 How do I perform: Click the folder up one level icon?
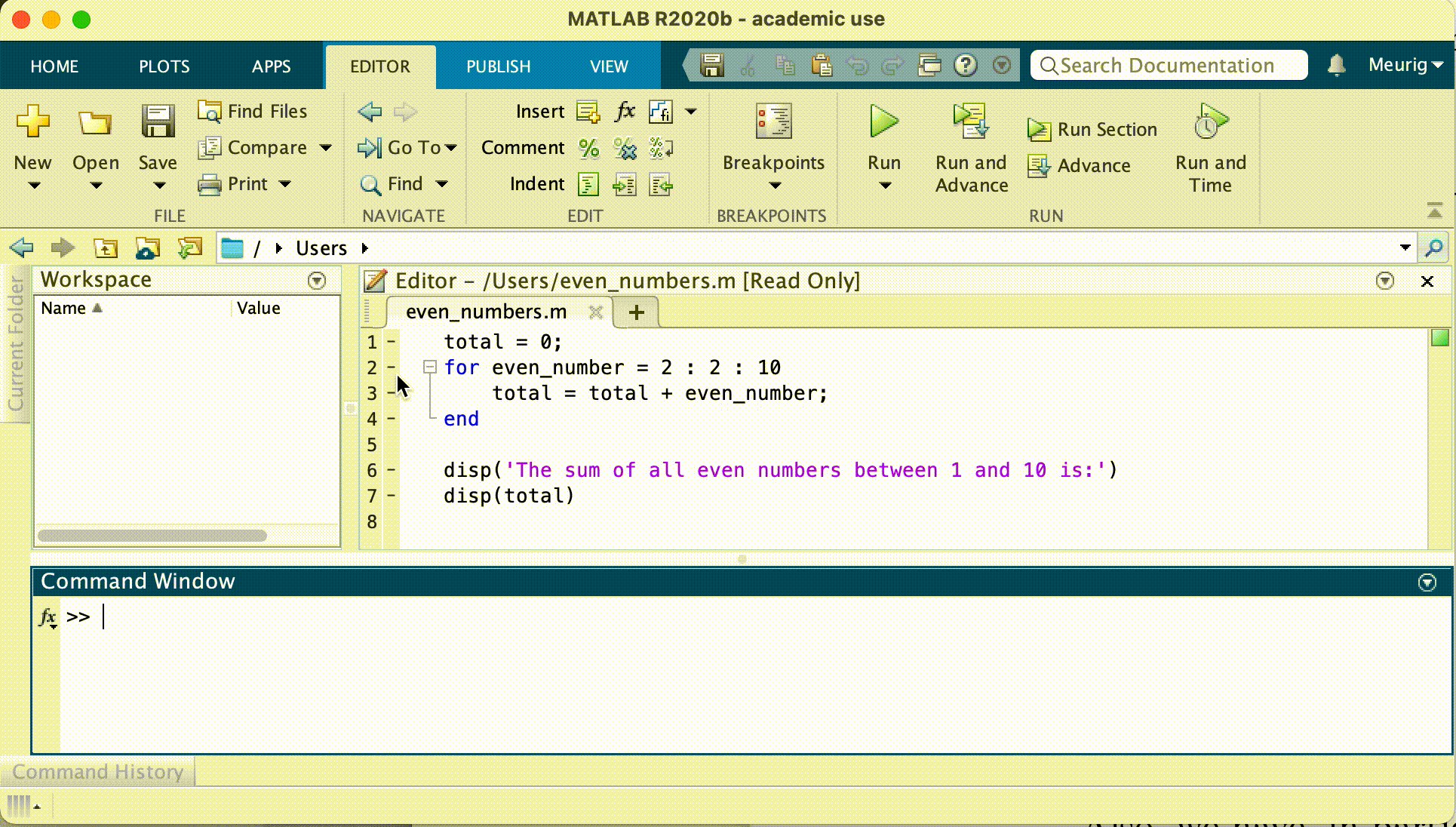click(x=106, y=247)
